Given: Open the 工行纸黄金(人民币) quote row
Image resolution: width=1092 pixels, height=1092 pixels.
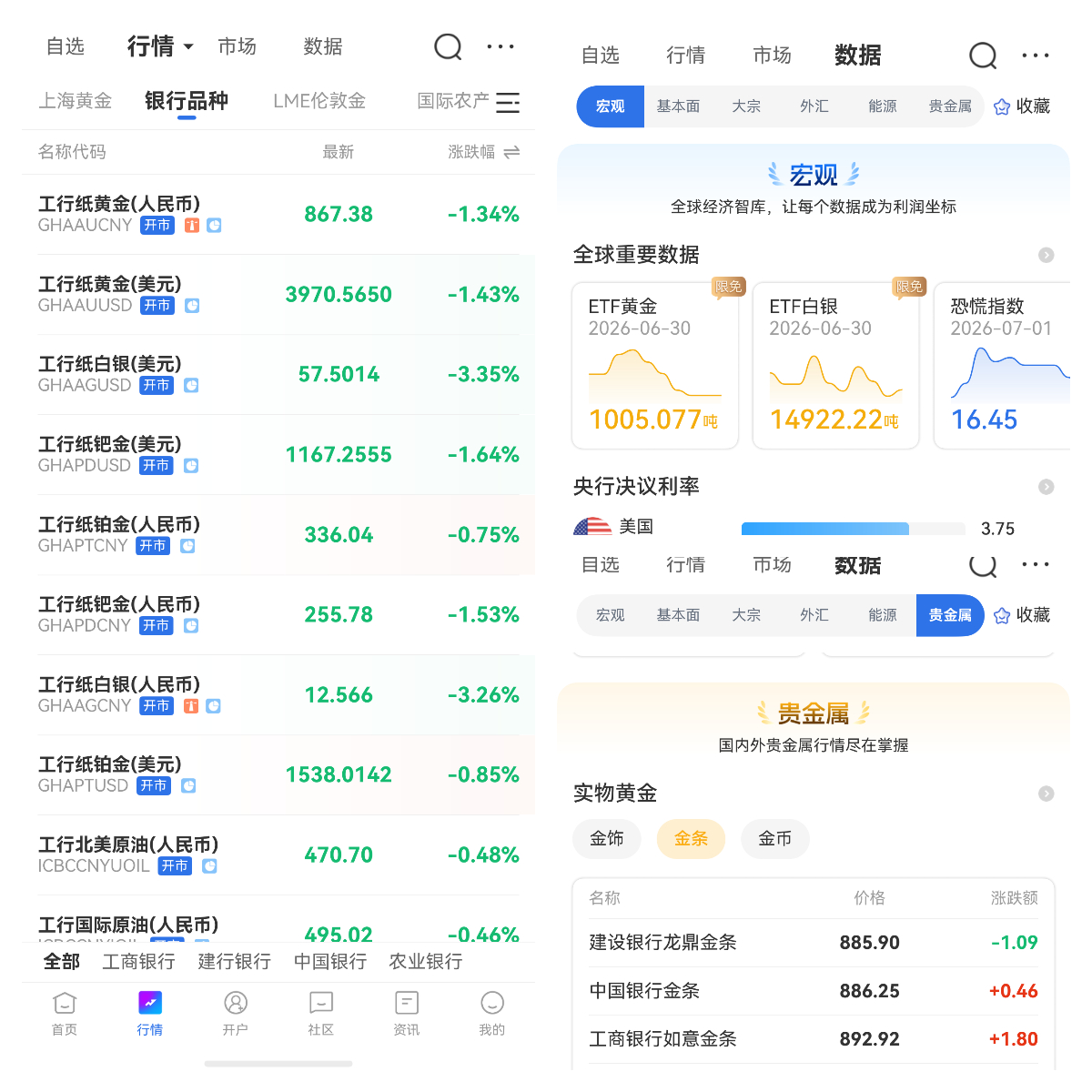Looking at the screenshot, I should 278,215.
